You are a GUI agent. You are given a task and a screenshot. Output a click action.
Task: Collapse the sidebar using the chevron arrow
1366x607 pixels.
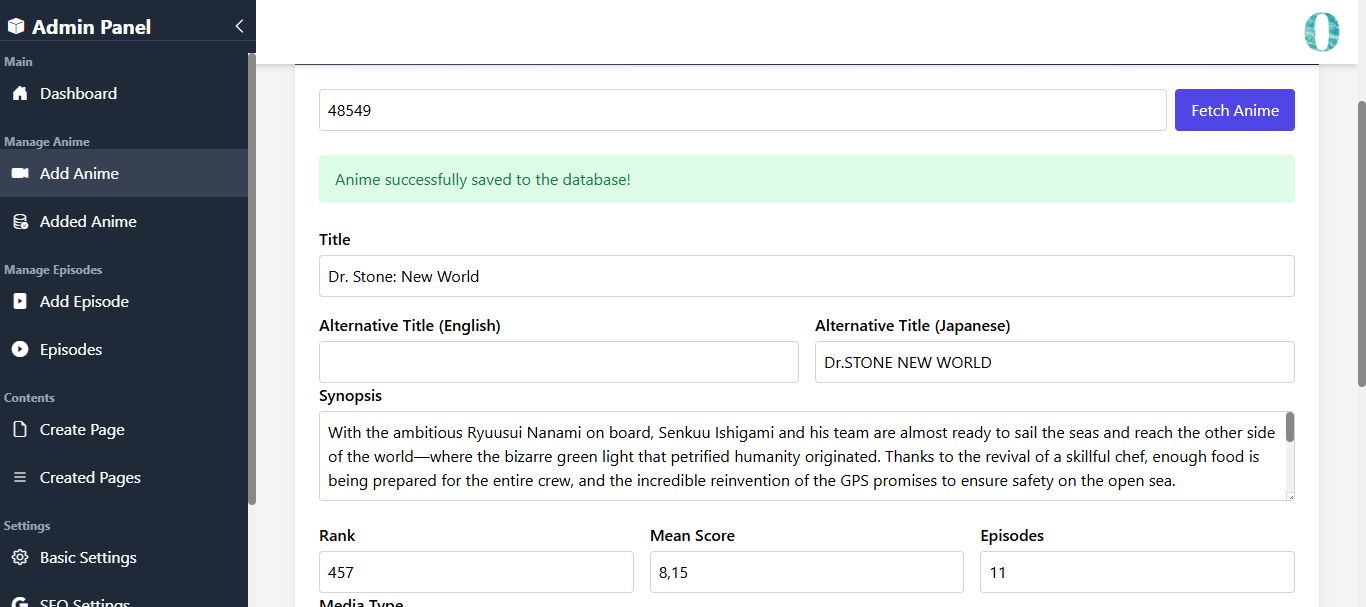tap(239, 26)
